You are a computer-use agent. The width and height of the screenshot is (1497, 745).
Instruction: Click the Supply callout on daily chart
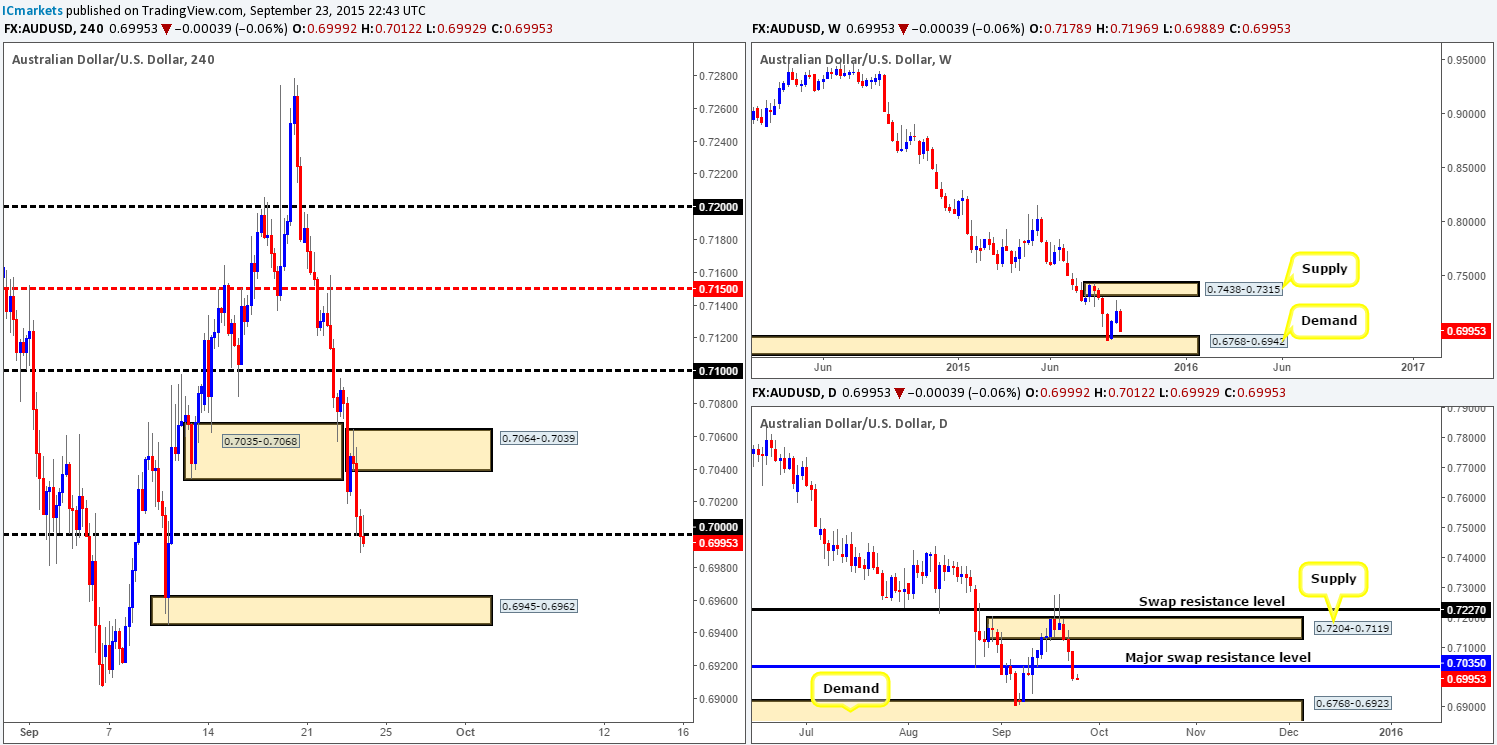click(x=1335, y=578)
